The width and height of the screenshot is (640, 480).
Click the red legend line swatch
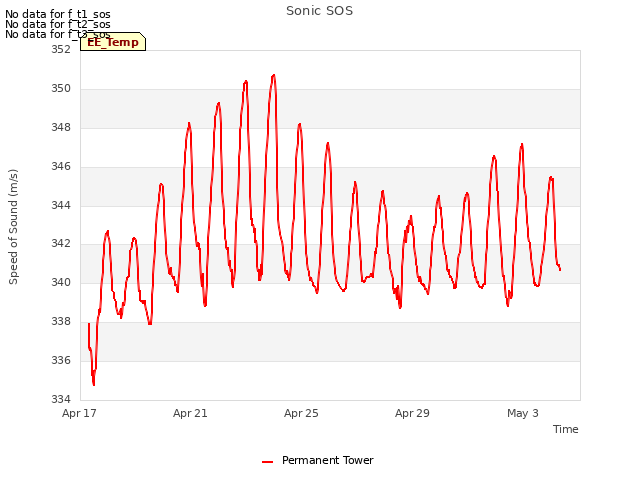click(267, 462)
